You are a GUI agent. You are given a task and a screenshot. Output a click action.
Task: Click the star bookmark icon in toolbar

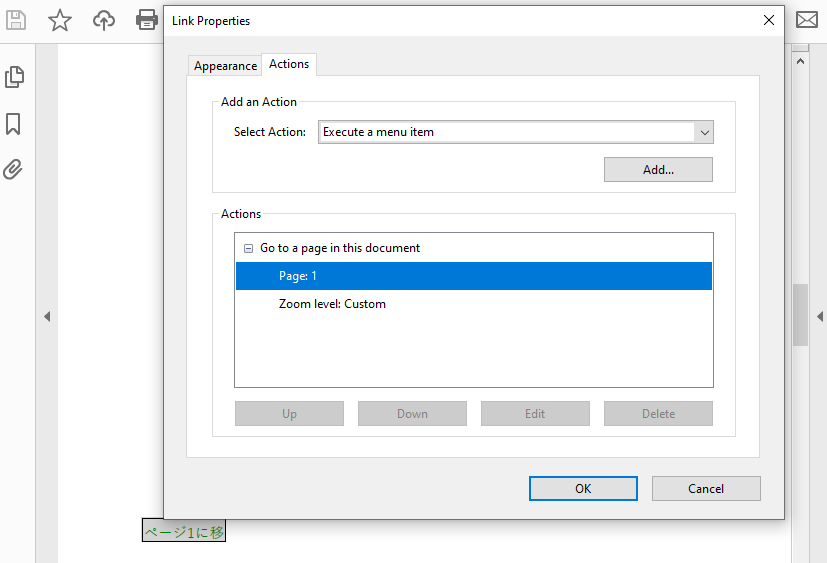pos(60,20)
